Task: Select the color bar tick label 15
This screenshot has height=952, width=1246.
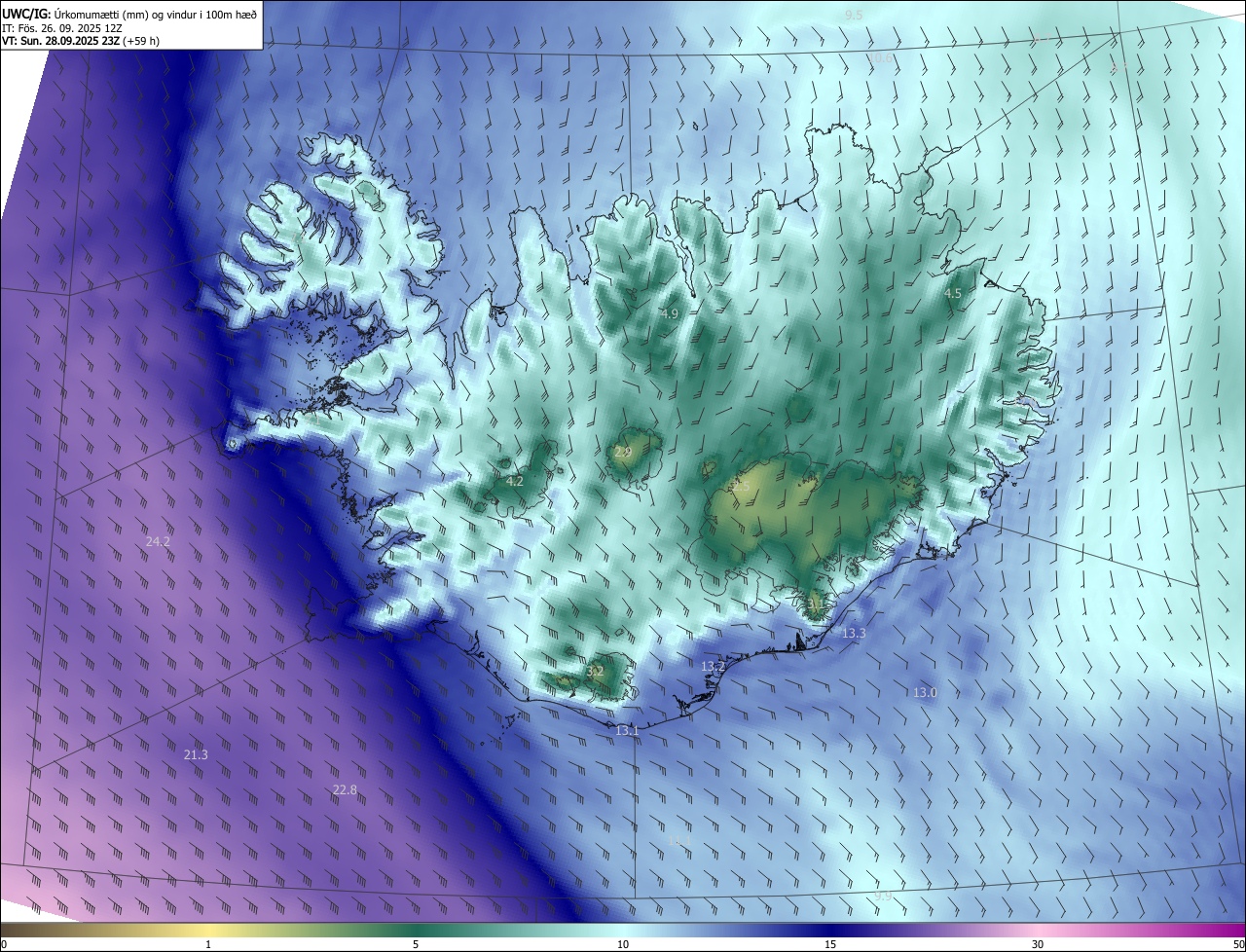Action: 830,944
